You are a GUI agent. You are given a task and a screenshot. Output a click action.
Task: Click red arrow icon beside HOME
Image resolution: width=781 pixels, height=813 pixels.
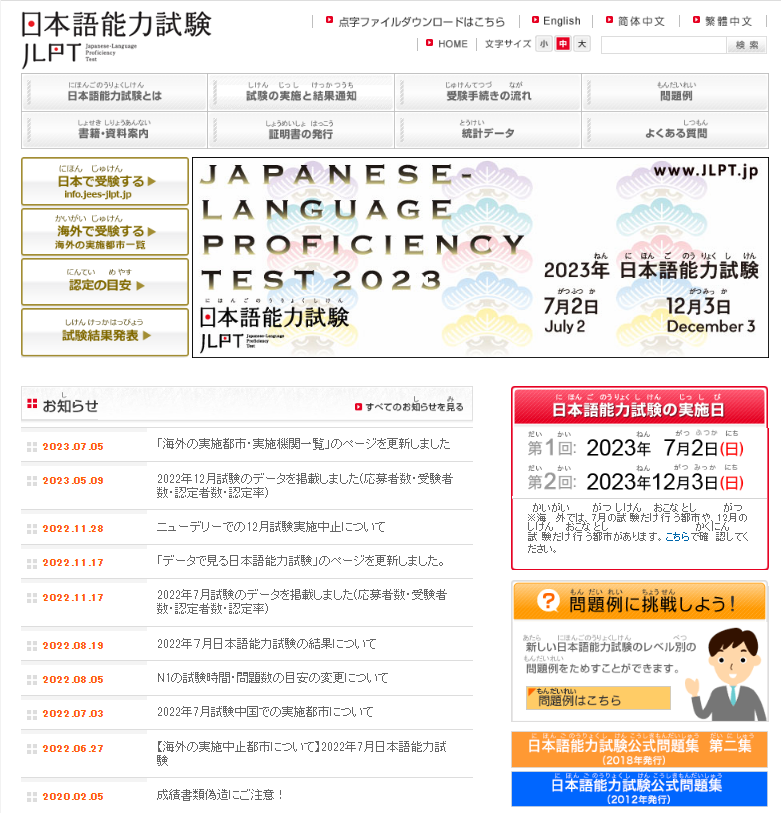(x=429, y=43)
